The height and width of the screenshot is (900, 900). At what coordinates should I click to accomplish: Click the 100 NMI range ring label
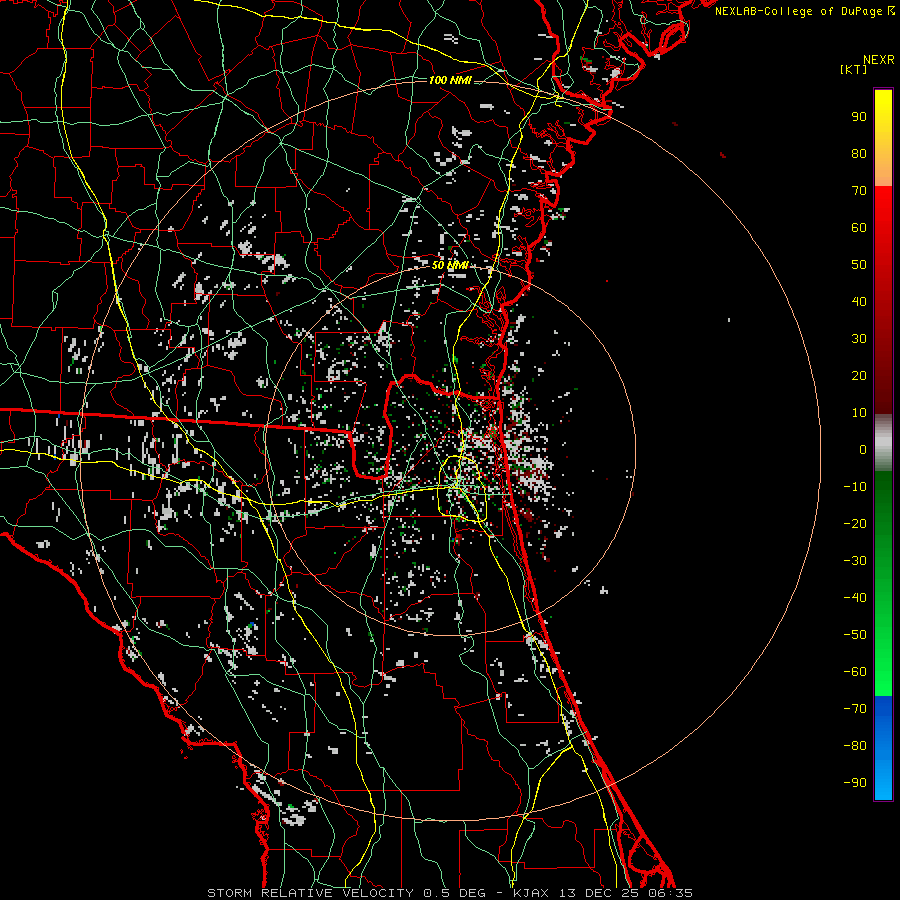[450, 80]
